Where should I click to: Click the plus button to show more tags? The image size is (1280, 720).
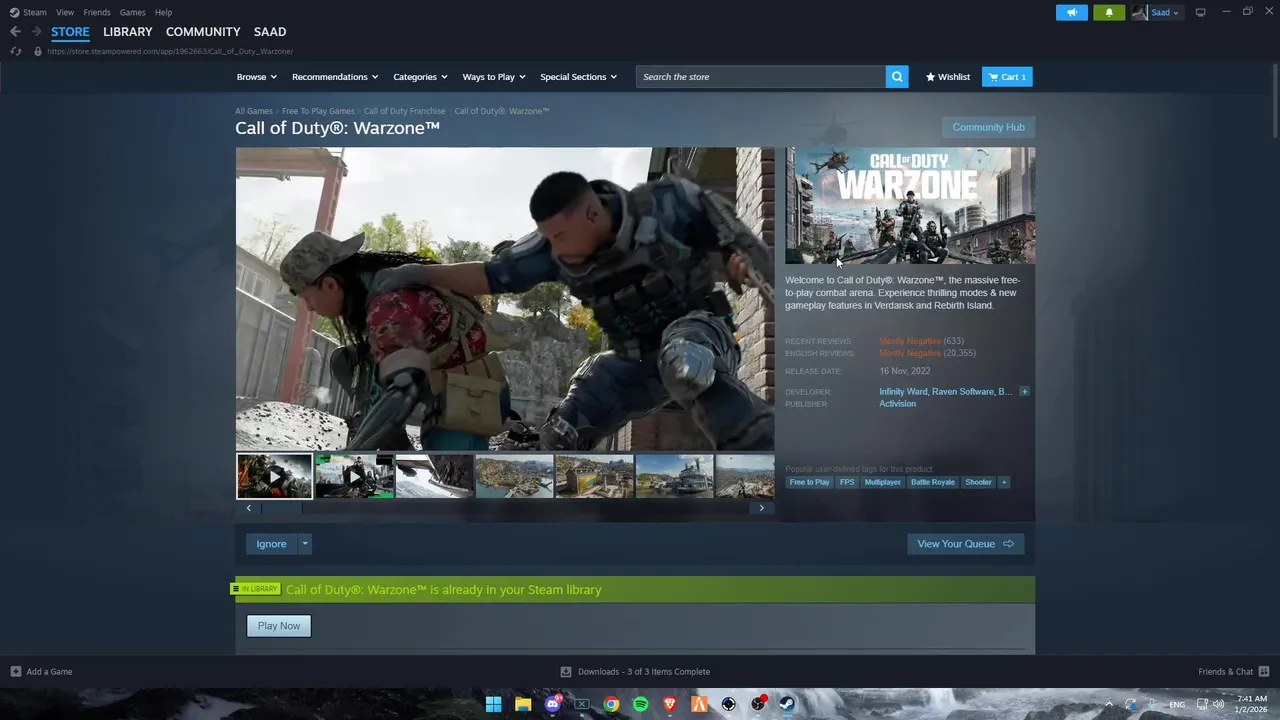tap(1004, 482)
